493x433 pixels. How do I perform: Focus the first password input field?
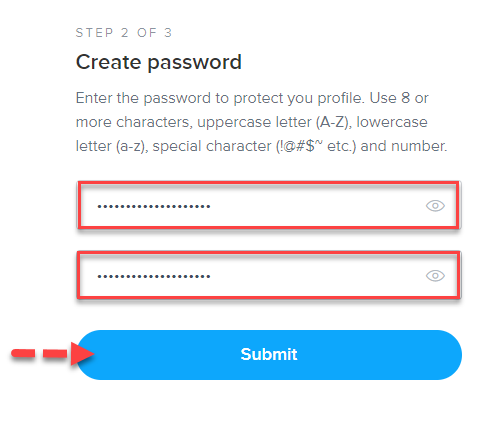click(x=269, y=205)
